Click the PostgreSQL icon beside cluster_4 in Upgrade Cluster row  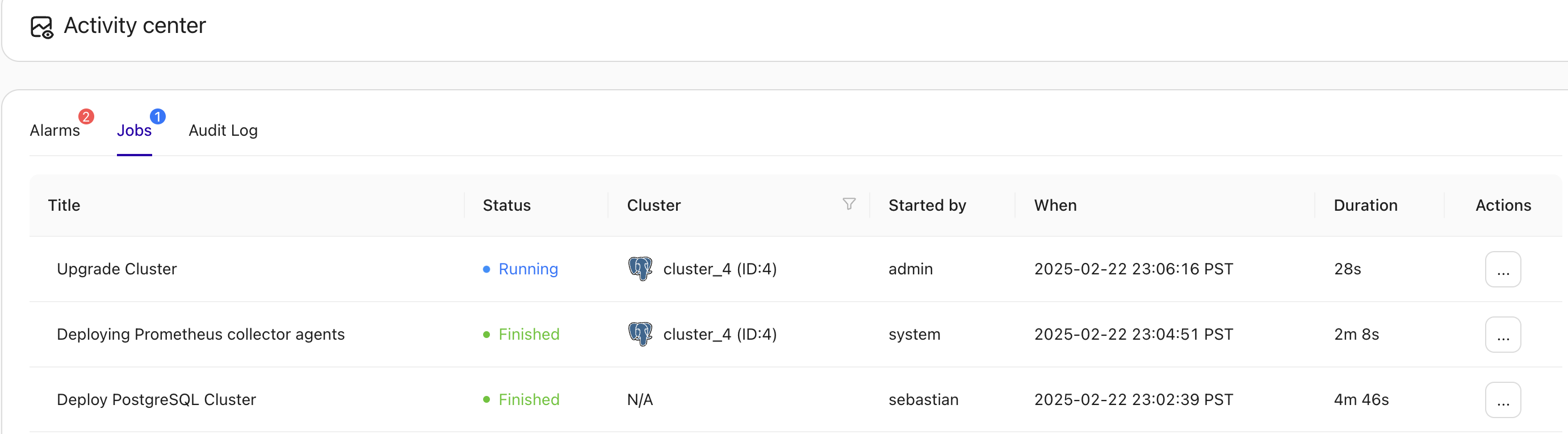coord(640,269)
